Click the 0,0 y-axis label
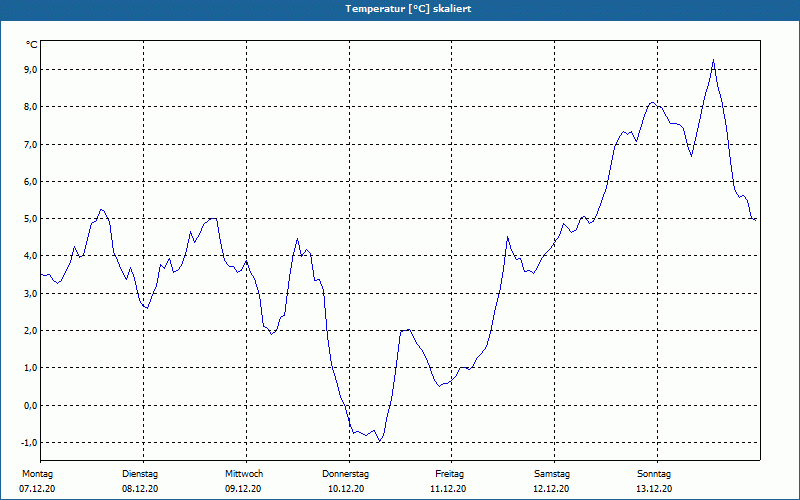This screenshot has width=800, height=500. click(x=29, y=405)
